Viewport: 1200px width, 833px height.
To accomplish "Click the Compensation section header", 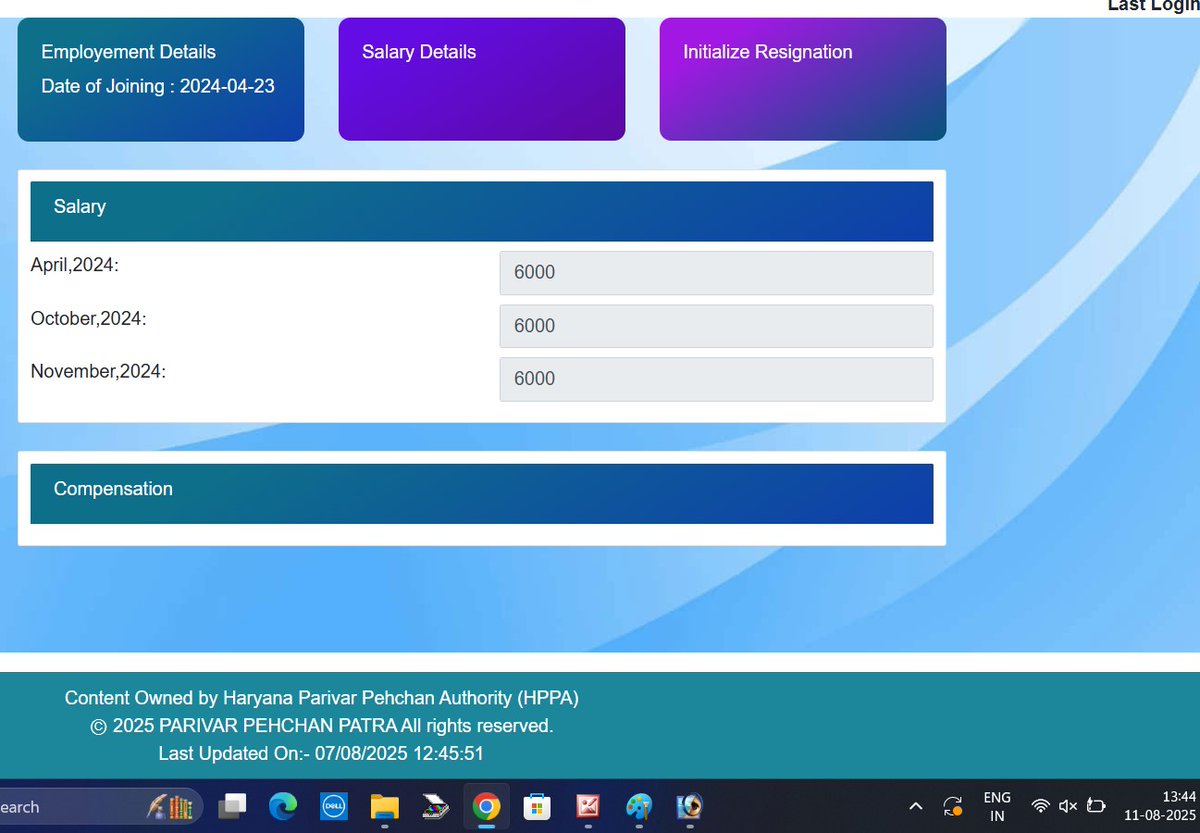I will tap(482, 493).
